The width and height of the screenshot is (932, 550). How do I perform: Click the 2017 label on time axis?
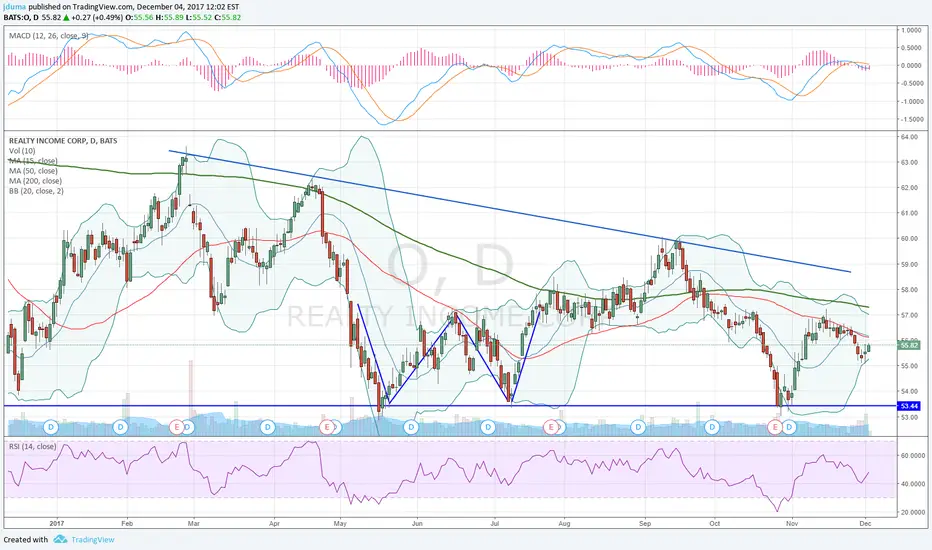[x=57, y=524]
